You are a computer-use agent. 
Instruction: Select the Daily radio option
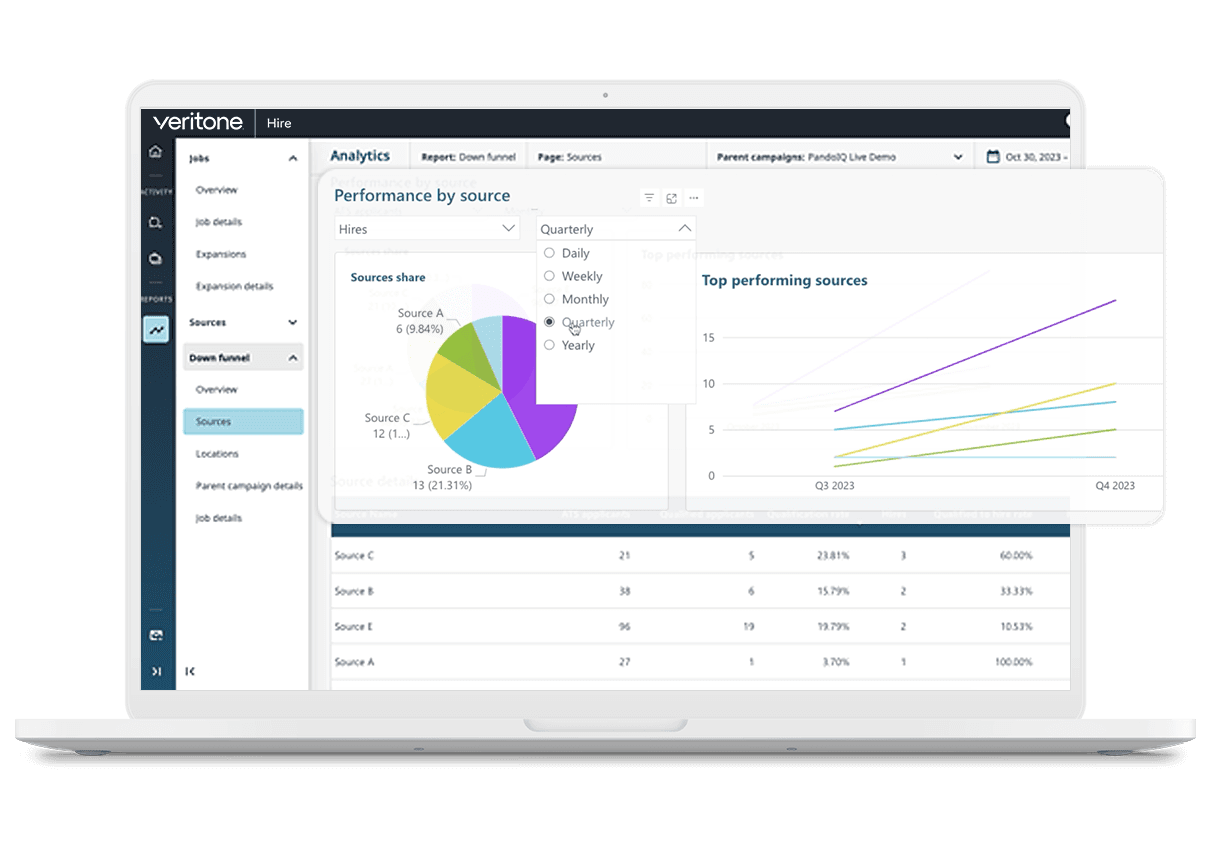pos(549,253)
